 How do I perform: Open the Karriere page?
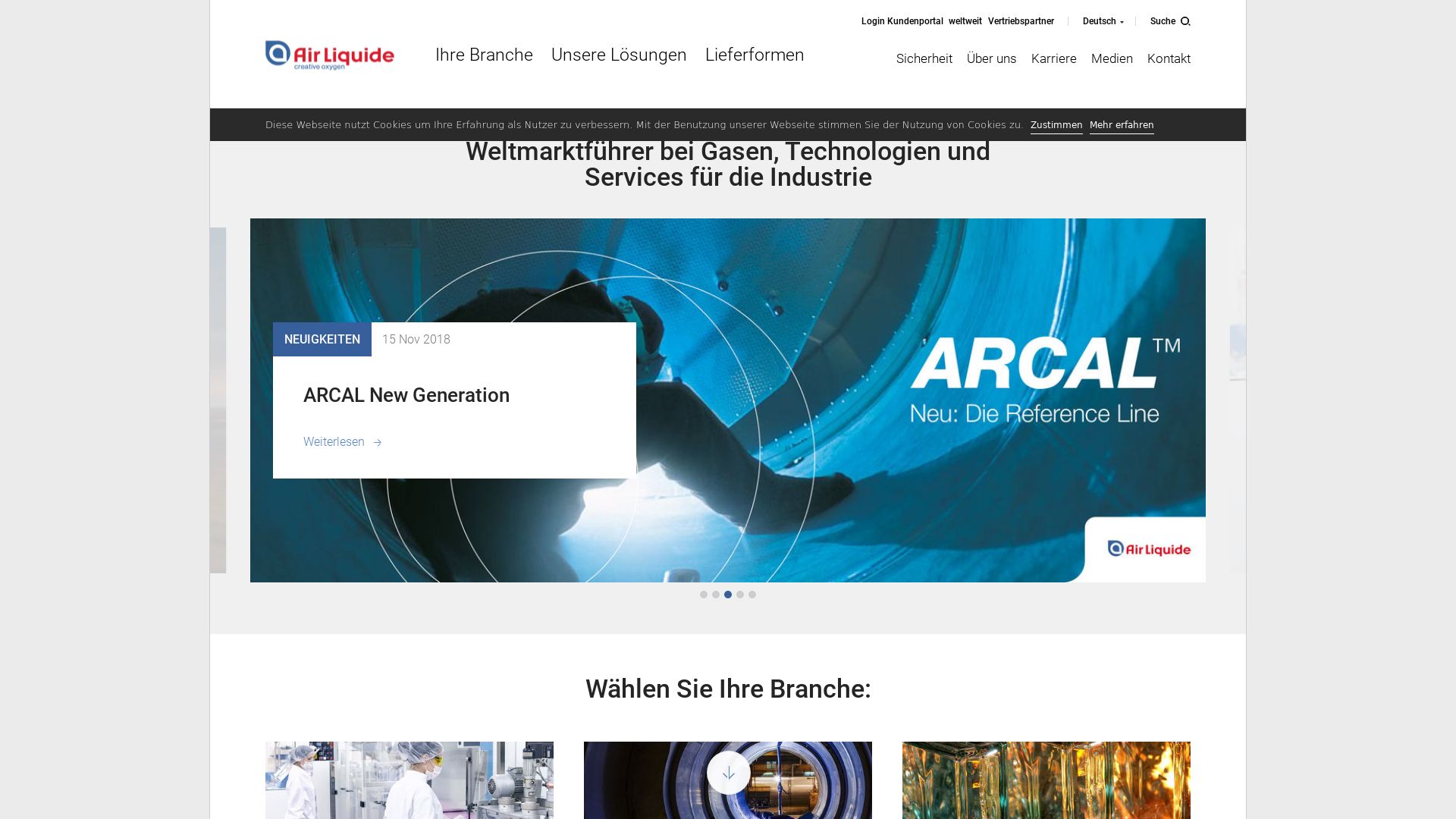coord(1054,58)
